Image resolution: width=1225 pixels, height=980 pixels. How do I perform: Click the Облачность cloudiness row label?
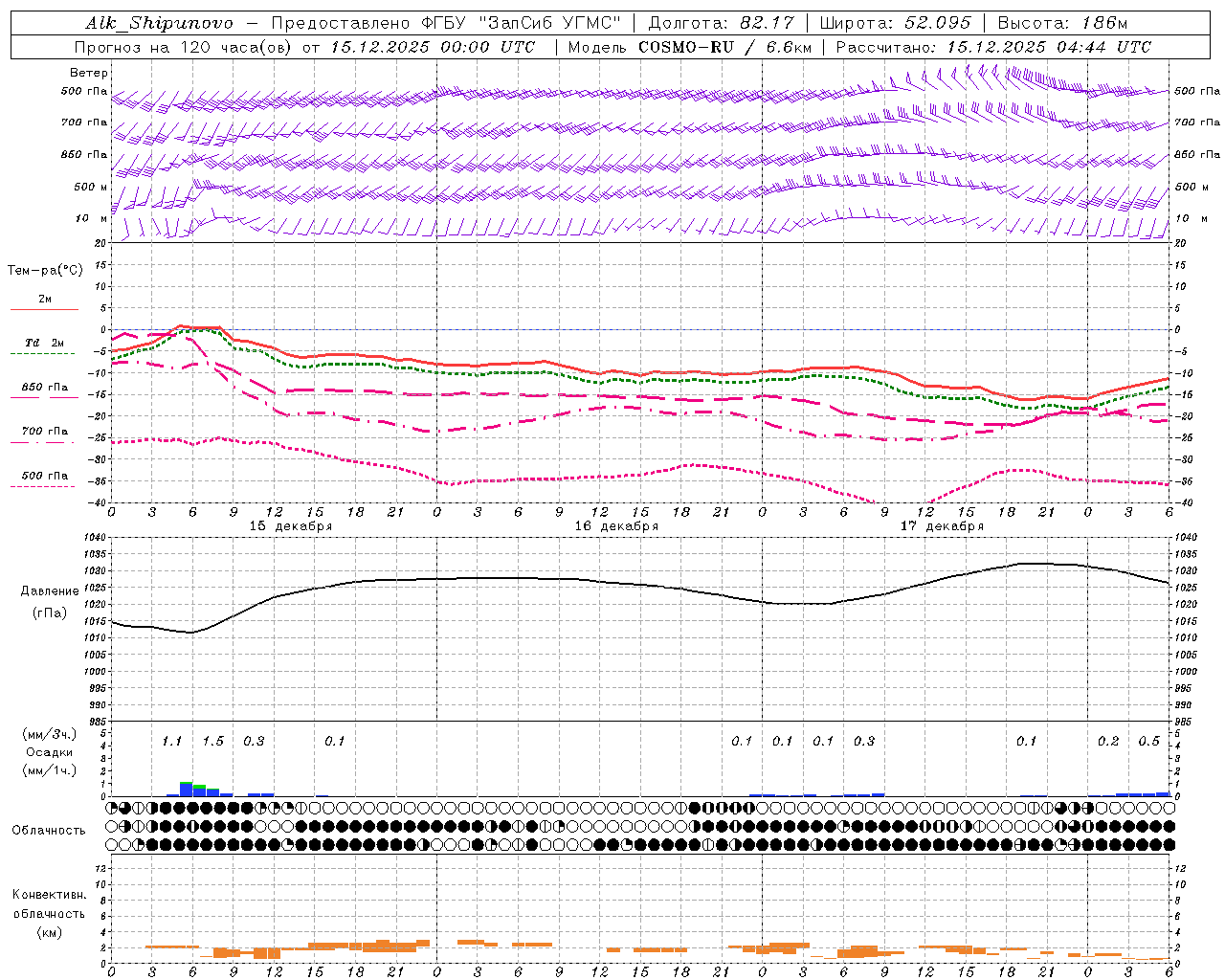pyautogui.click(x=49, y=830)
